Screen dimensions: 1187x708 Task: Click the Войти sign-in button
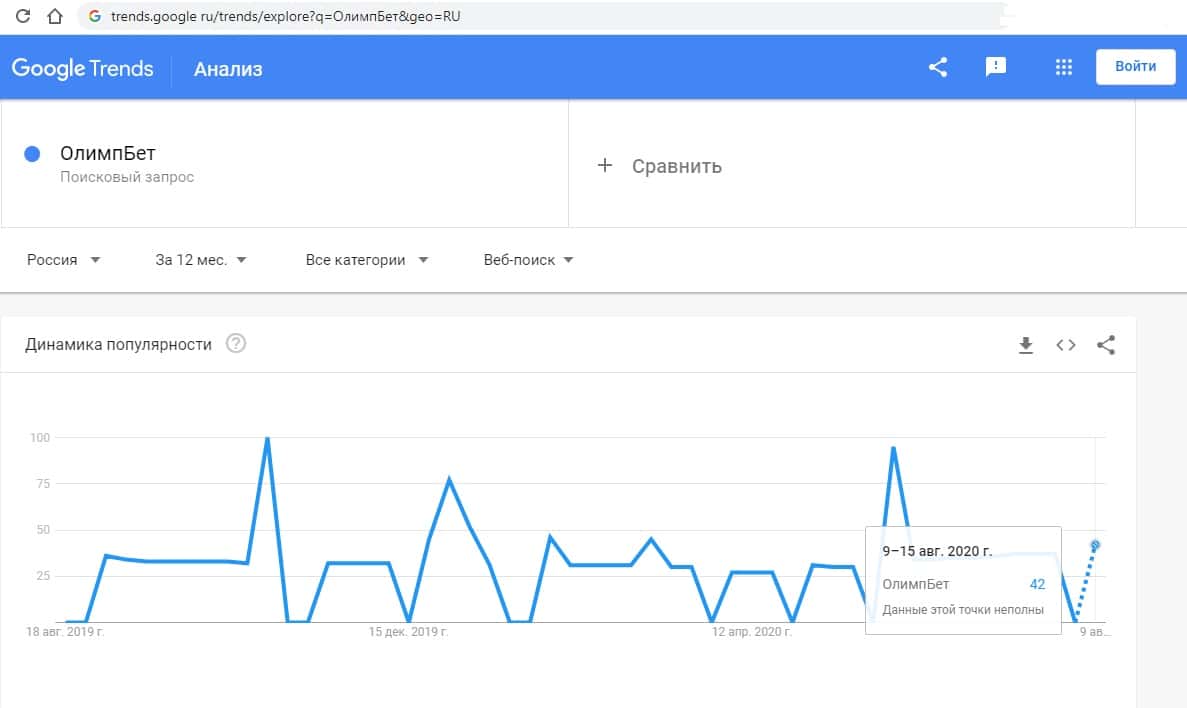tap(1135, 67)
